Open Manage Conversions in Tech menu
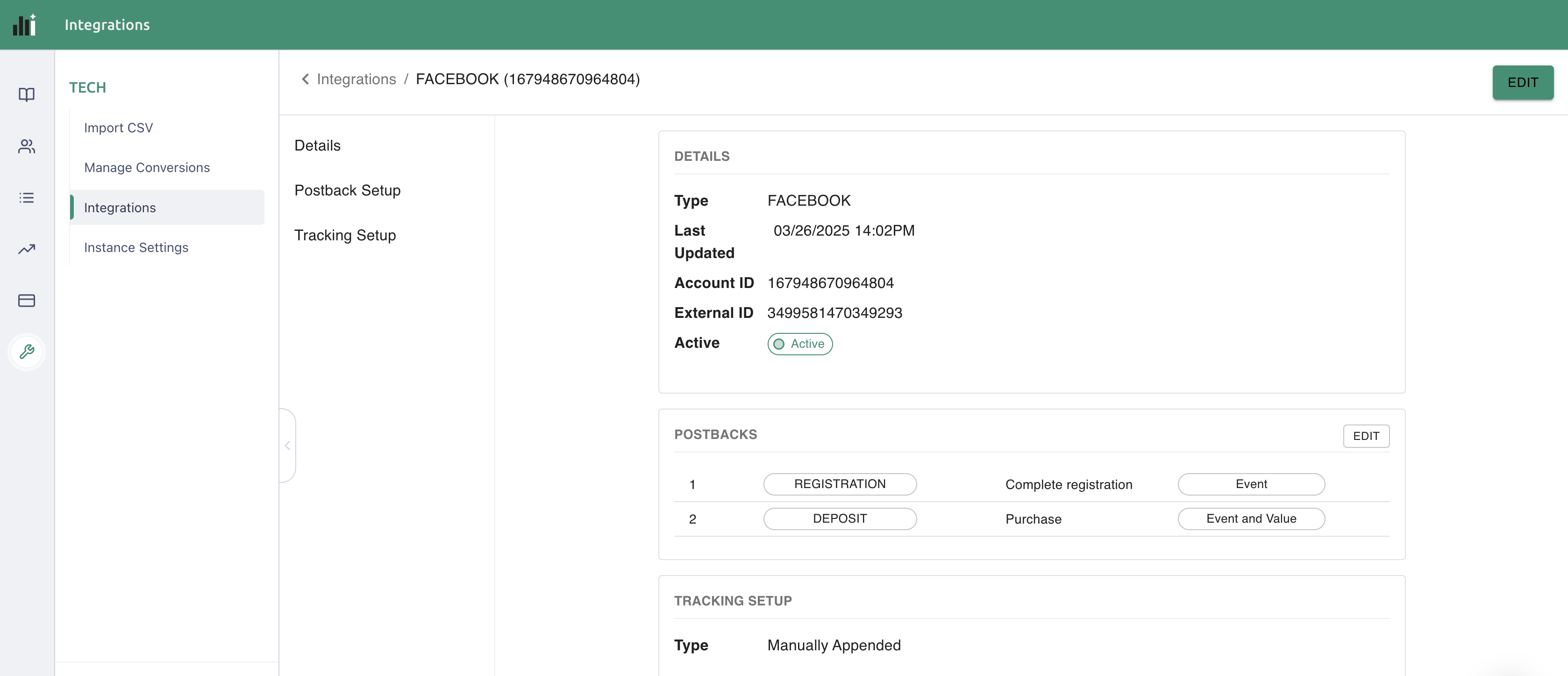Viewport: 1568px width, 676px height. [x=147, y=167]
